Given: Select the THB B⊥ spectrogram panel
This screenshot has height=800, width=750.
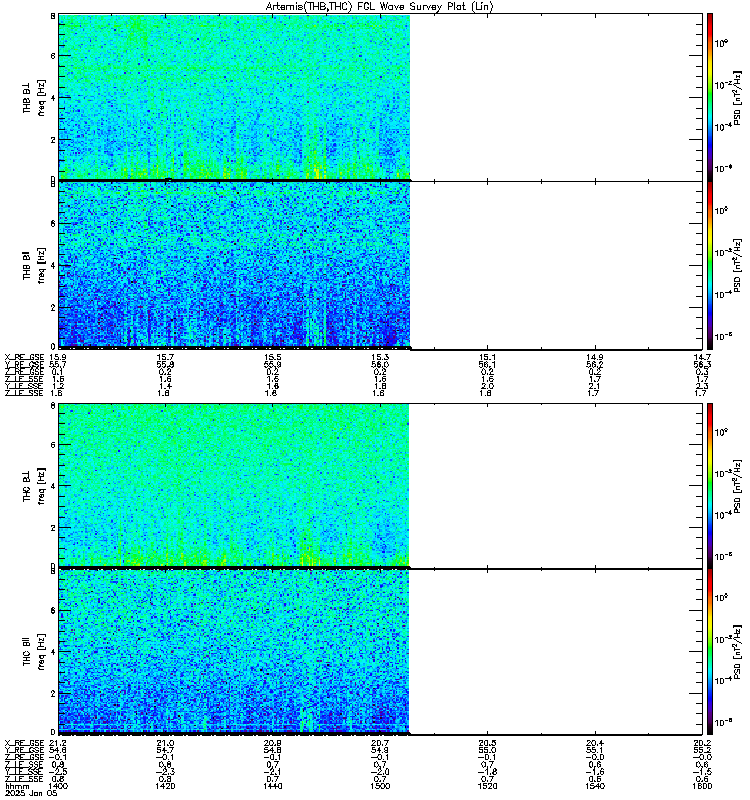Looking at the screenshot, I should tap(381, 97).
